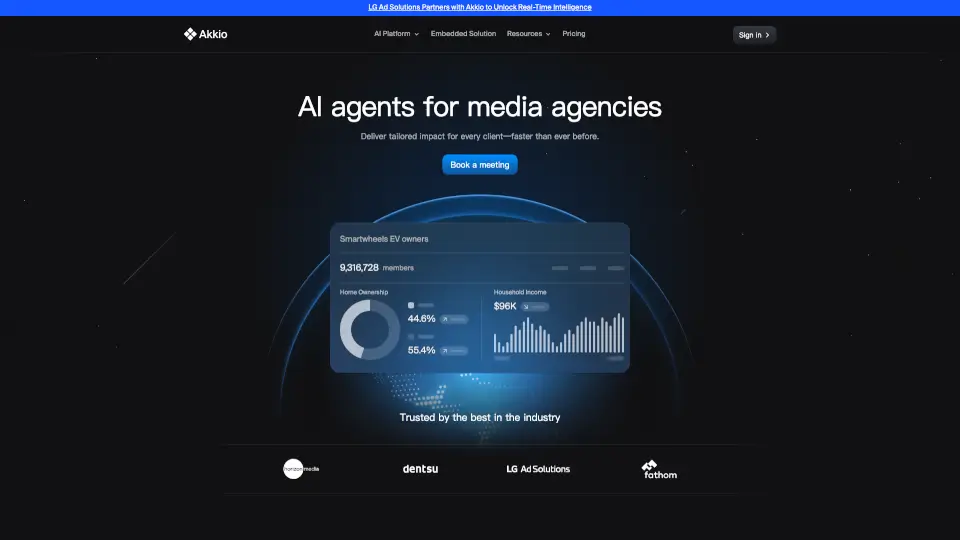Click the trend badge beside $96K

[x=536, y=306]
